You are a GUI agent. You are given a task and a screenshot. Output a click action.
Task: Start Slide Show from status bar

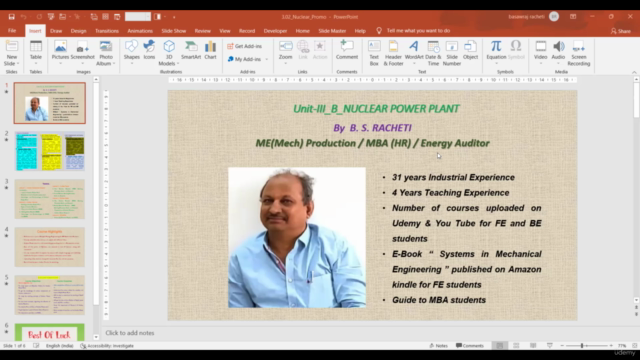pos(550,346)
